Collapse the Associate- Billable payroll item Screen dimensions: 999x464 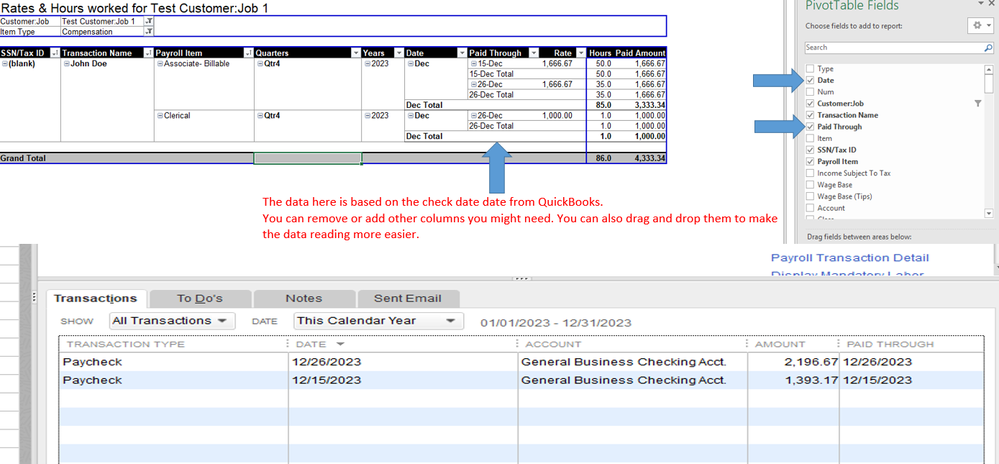tap(161, 64)
